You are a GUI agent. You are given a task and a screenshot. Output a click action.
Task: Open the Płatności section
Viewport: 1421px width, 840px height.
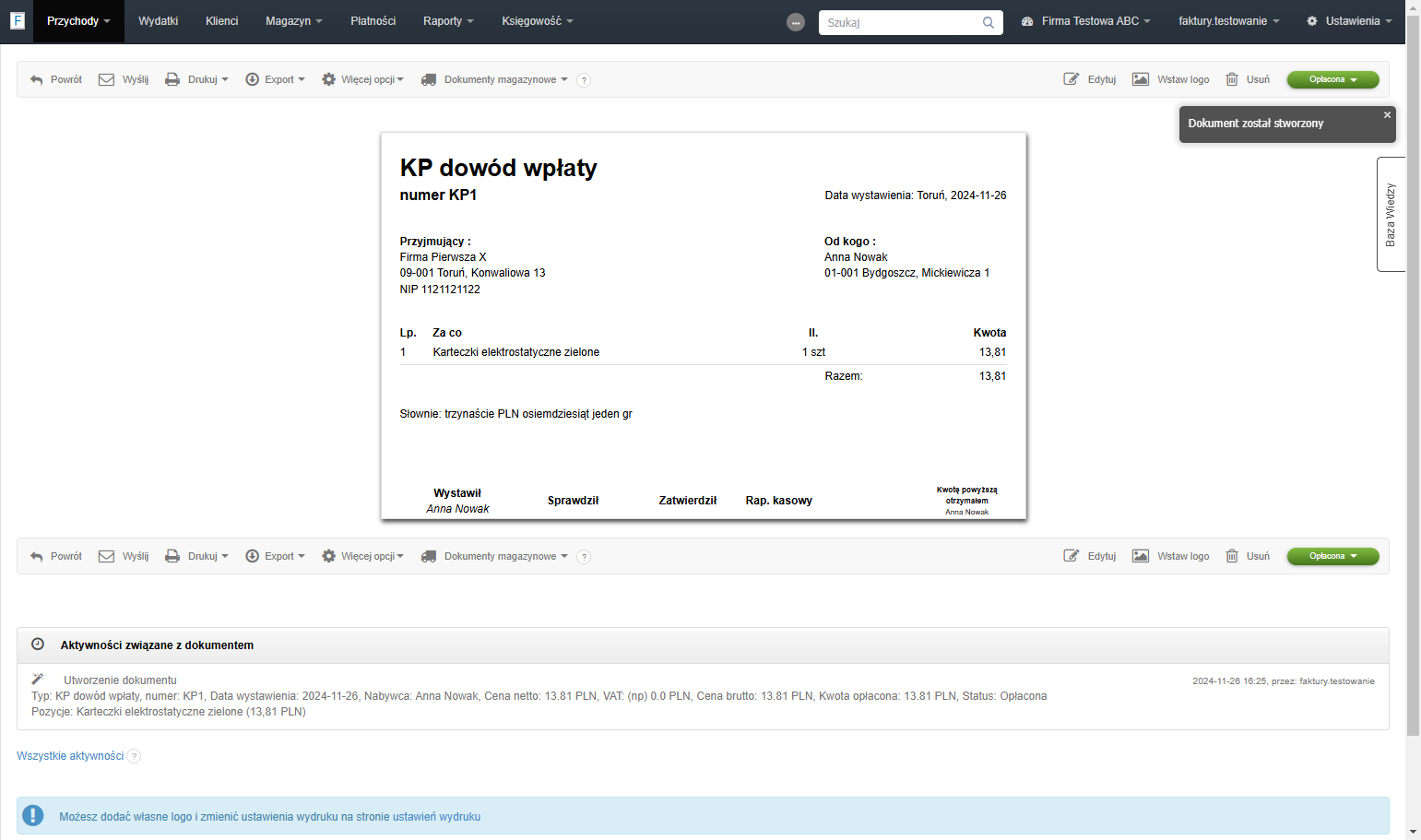click(x=373, y=21)
